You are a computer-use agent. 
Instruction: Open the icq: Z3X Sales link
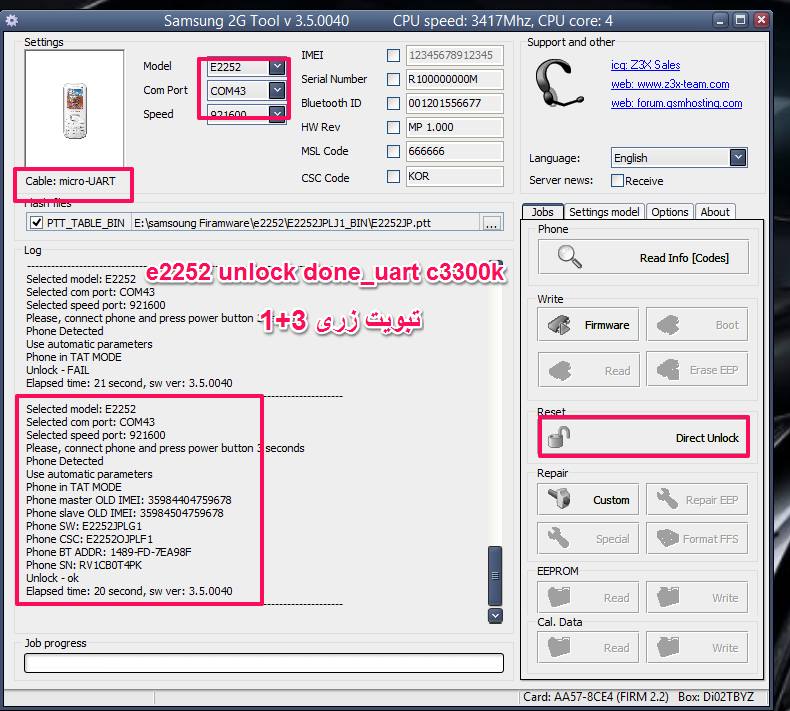coord(645,65)
